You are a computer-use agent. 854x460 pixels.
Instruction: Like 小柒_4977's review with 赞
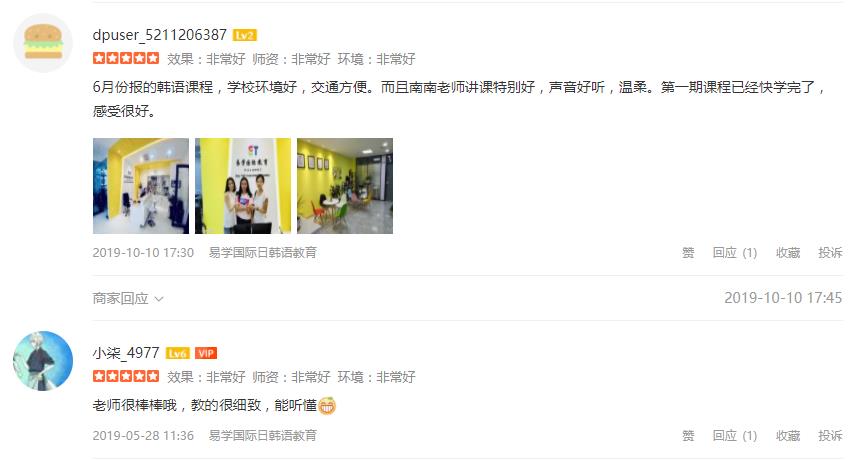click(x=688, y=436)
